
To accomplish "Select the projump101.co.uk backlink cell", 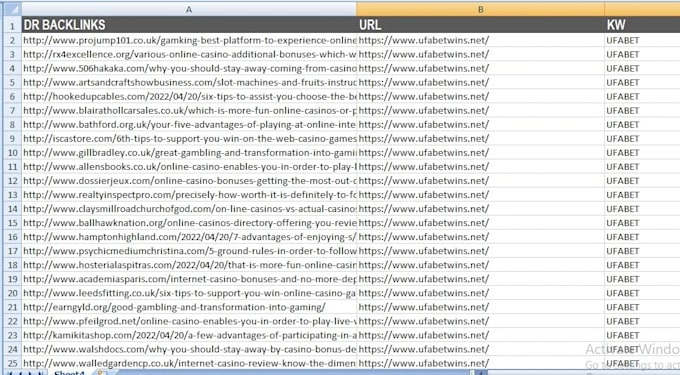I will click(189, 40).
